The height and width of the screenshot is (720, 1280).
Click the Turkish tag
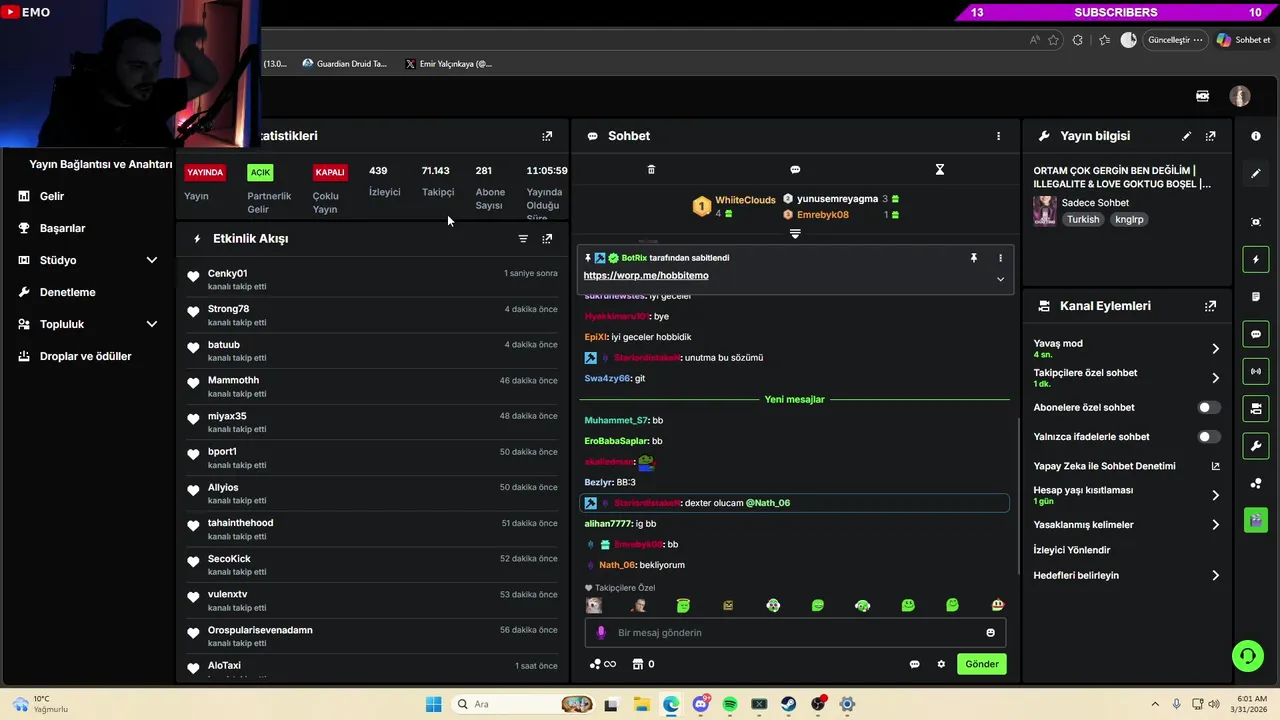point(1083,219)
